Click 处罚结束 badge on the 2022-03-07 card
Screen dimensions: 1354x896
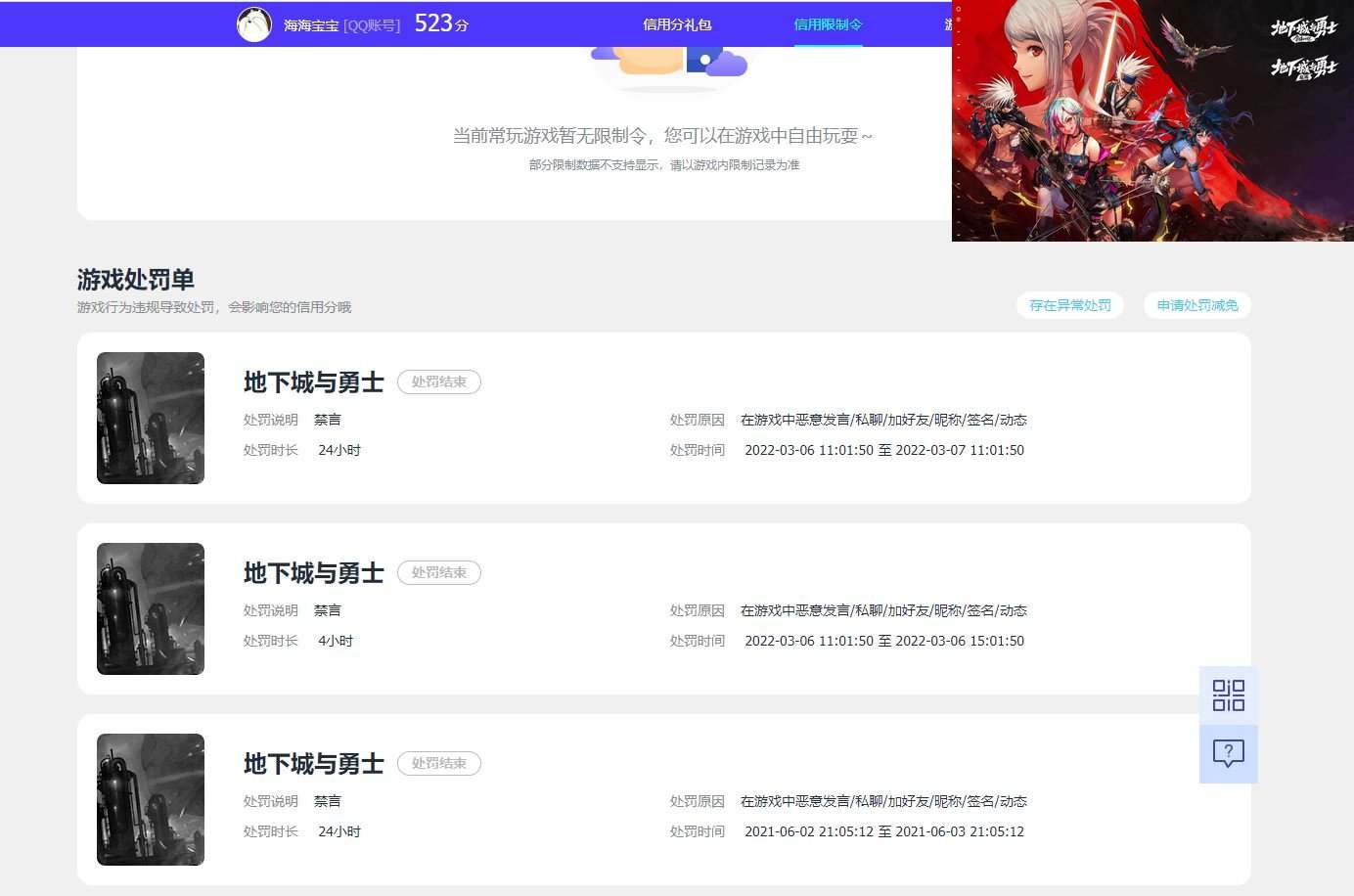(x=439, y=381)
